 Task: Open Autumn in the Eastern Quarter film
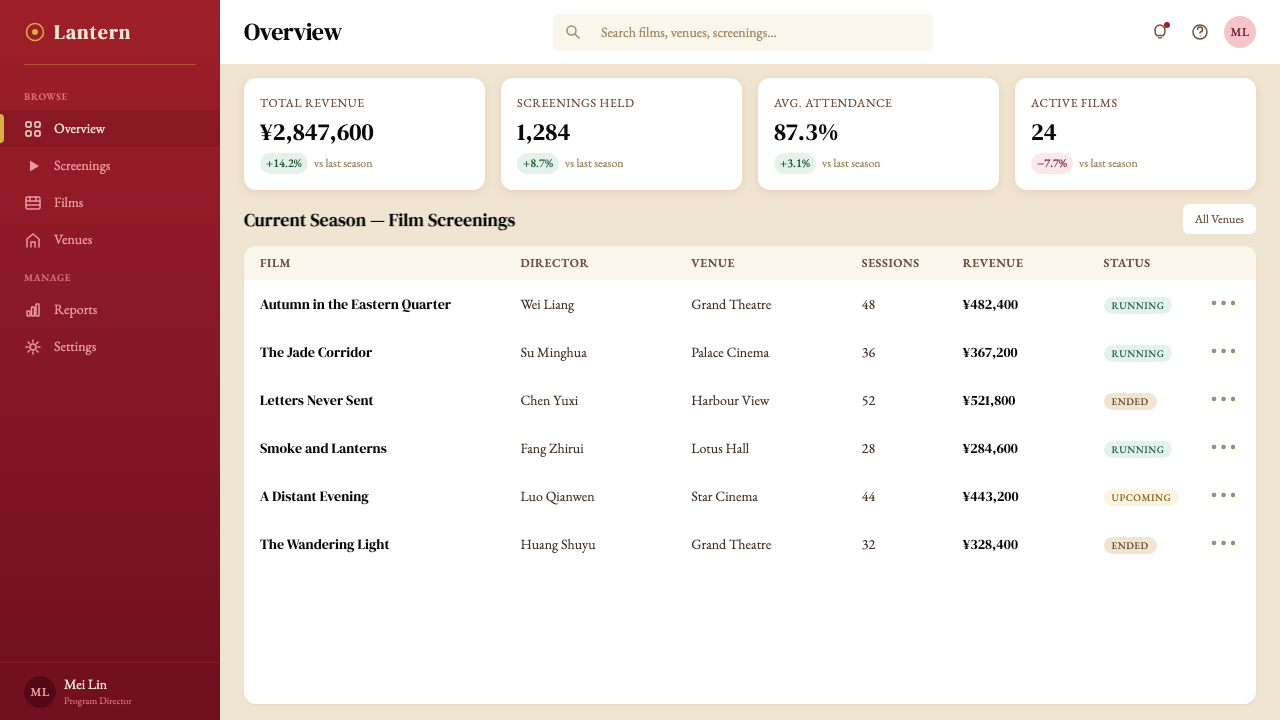(355, 304)
